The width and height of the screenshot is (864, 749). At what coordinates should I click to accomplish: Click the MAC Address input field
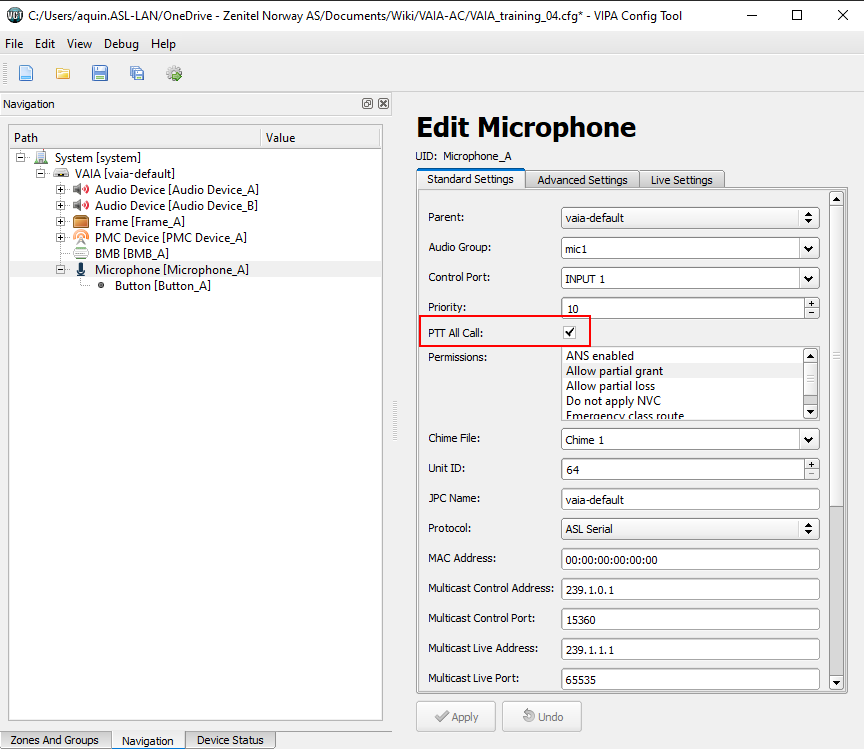coord(690,560)
